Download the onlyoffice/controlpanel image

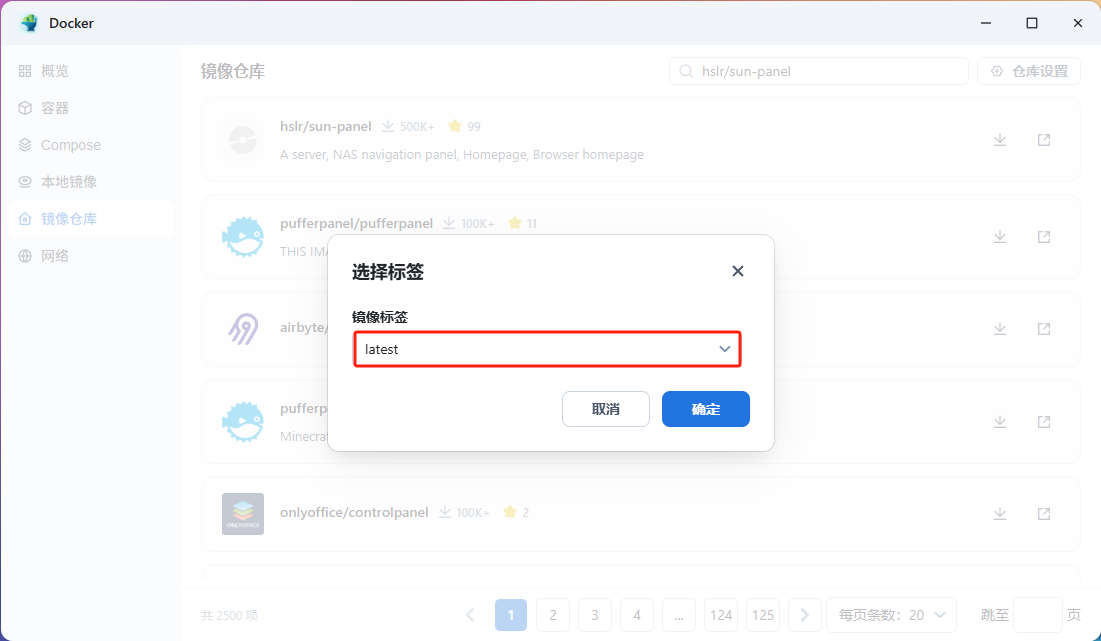click(x=1000, y=514)
